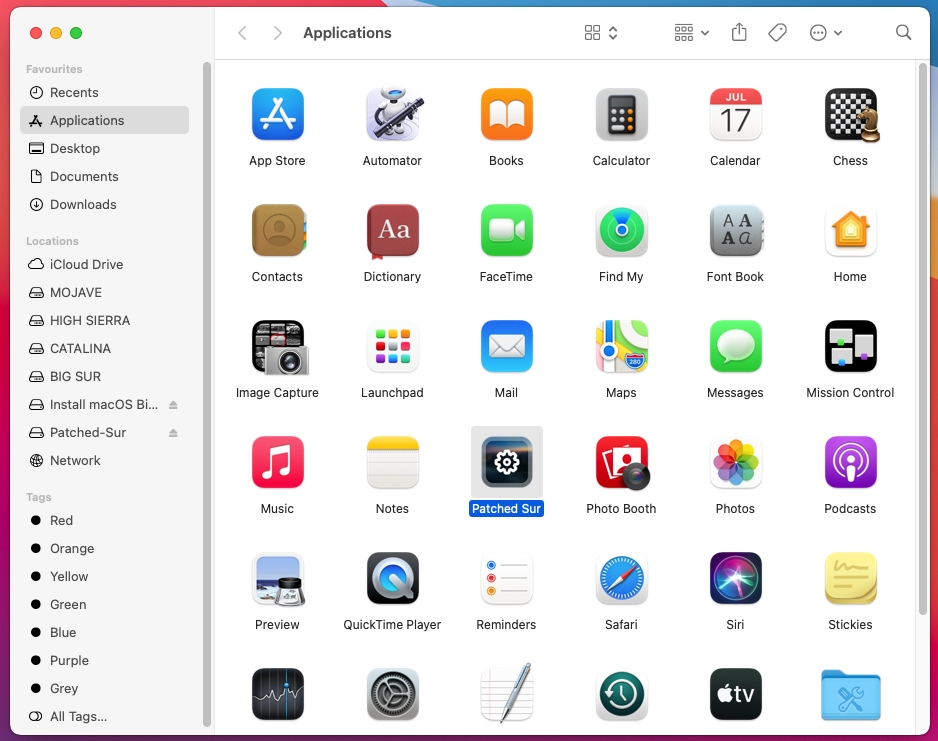Viewport: 938px width, 741px height.
Task: Open the HIGH SIERRA volume
Action: (x=105, y=321)
